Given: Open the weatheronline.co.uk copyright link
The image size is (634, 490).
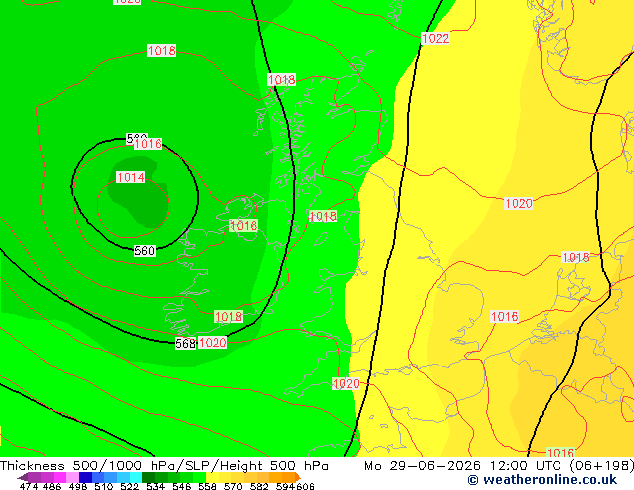Looking at the screenshot, I should pyautogui.click(x=542, y=480).
